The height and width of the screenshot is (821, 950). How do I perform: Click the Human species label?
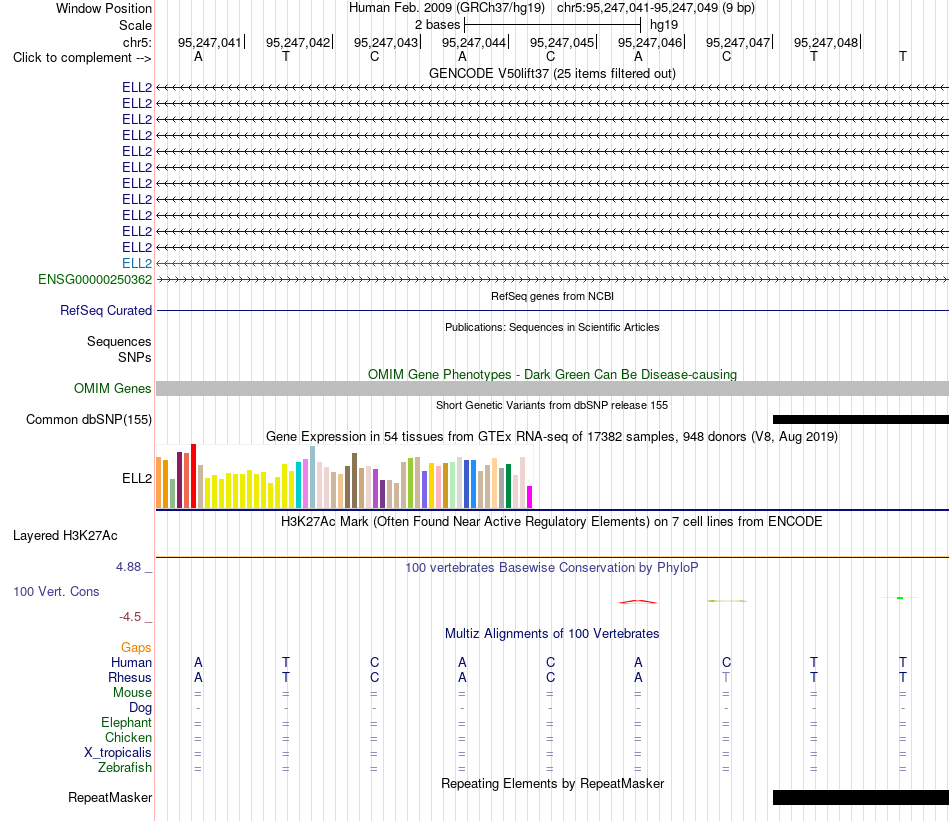click(x=131, y=662)
